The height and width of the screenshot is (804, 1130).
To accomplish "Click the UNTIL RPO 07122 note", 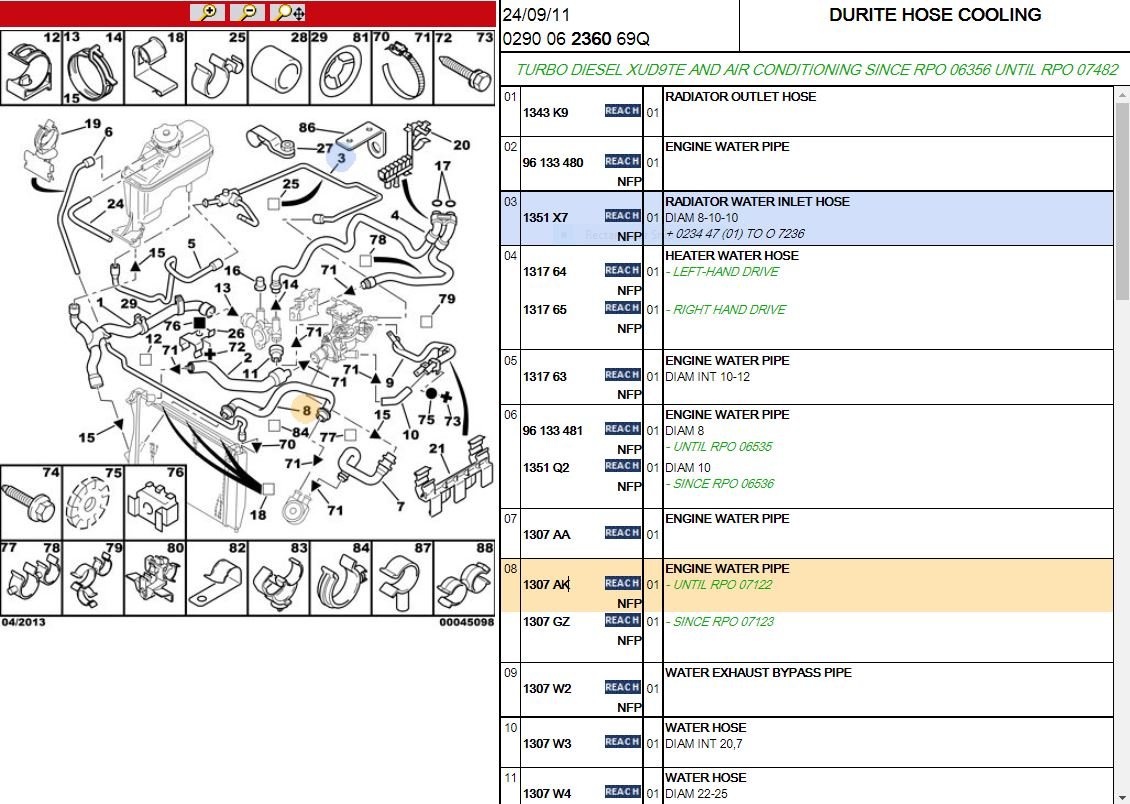I will tap(719, 585).
